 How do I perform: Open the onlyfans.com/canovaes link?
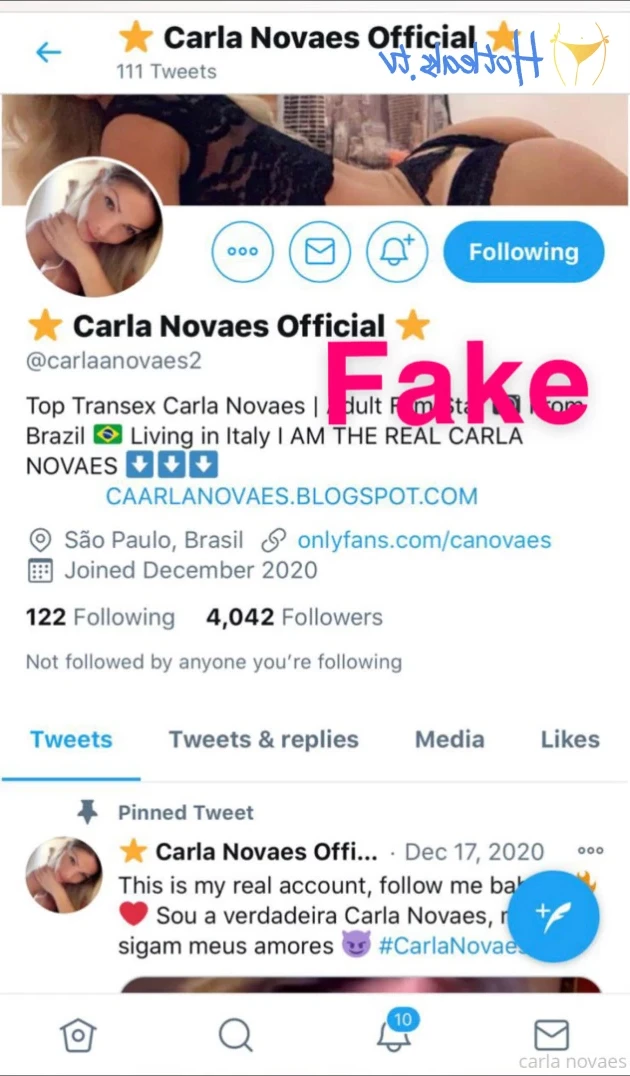[424, 540]
